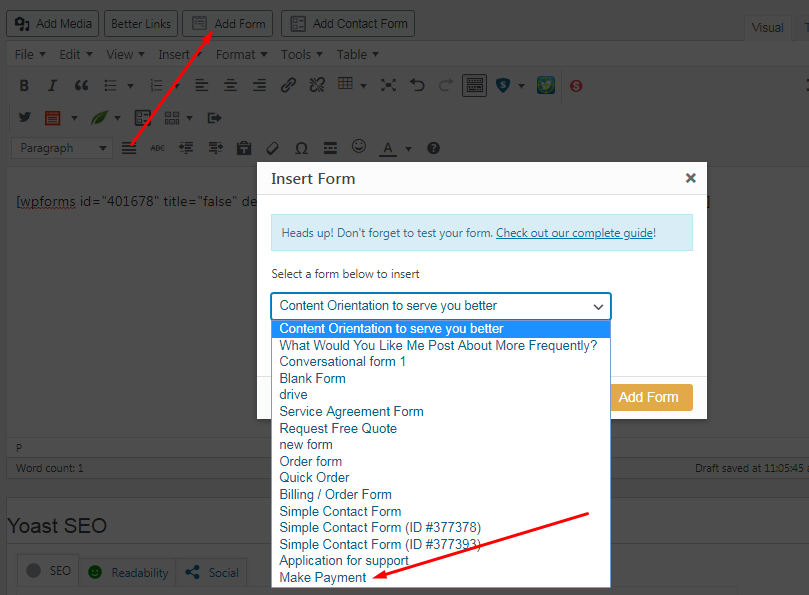
Task: Open the table insert dropdown arrow
Action: click(x=363, y=86)
